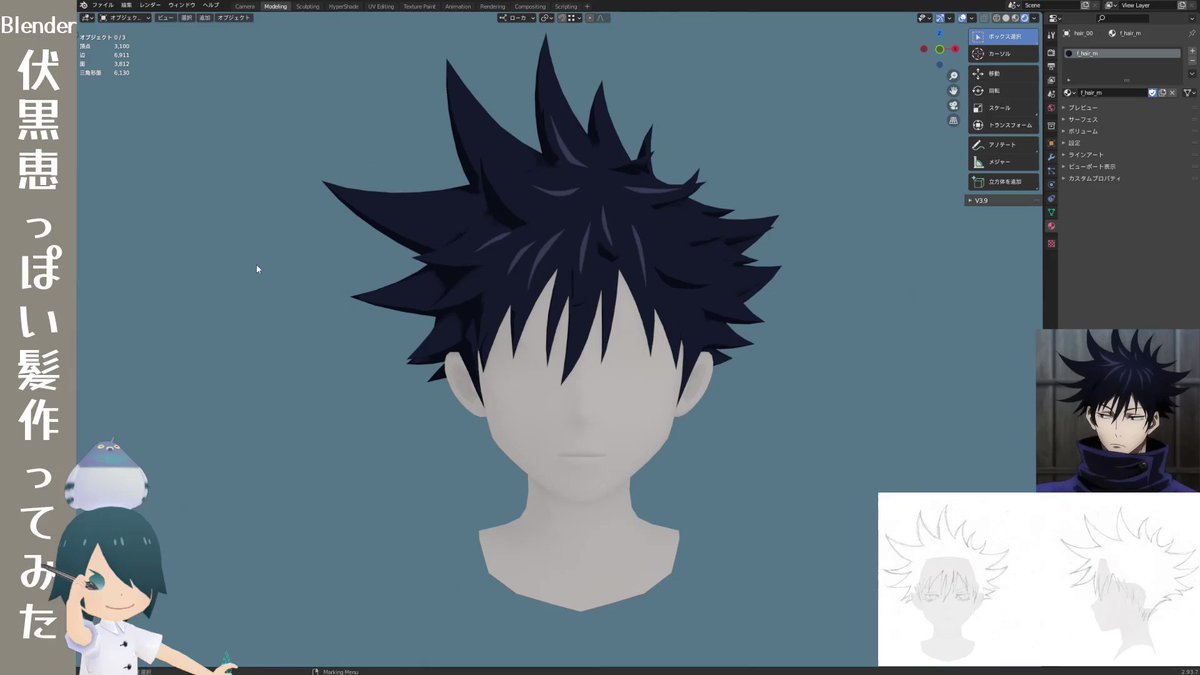Open the Object Mode dropdown (オブジェク…)
The height and width of the screenshot is (675, 1200).
click(x=124, y=18)
